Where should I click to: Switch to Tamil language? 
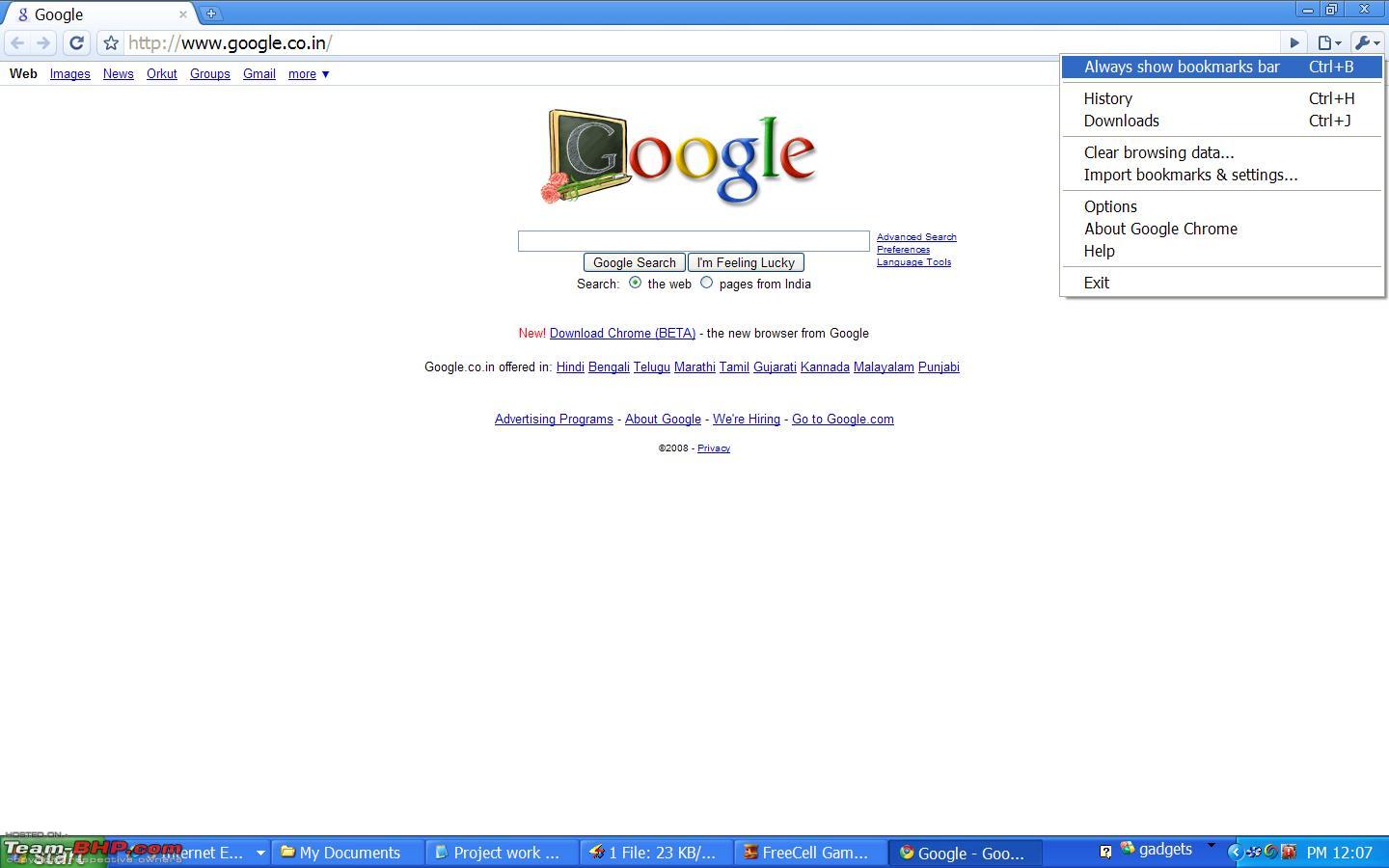[x=734, y=367]
